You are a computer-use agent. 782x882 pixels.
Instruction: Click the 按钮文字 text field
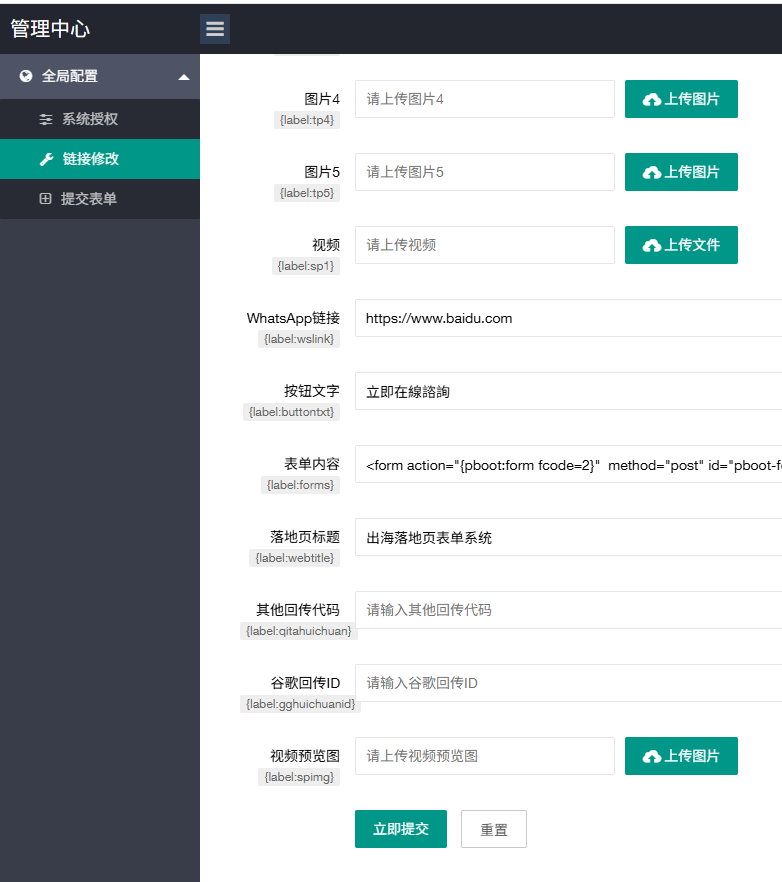tap(568, 391)
